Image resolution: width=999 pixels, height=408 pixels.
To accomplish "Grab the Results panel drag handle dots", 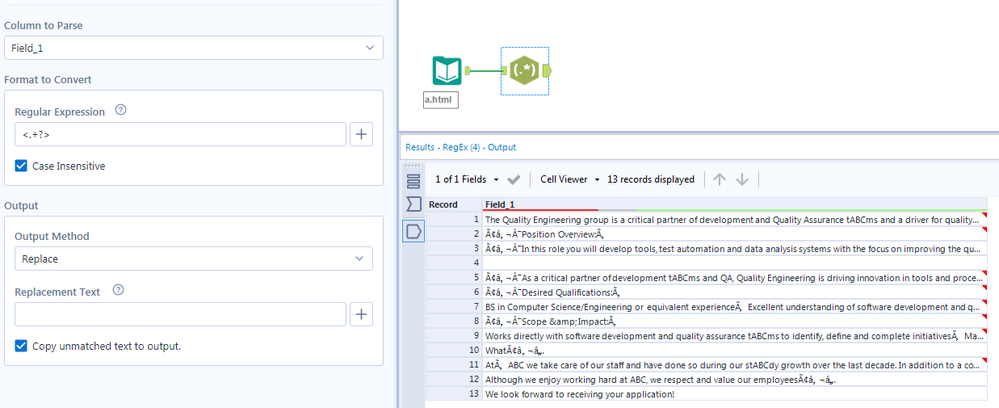I will [x=413, y=166].
